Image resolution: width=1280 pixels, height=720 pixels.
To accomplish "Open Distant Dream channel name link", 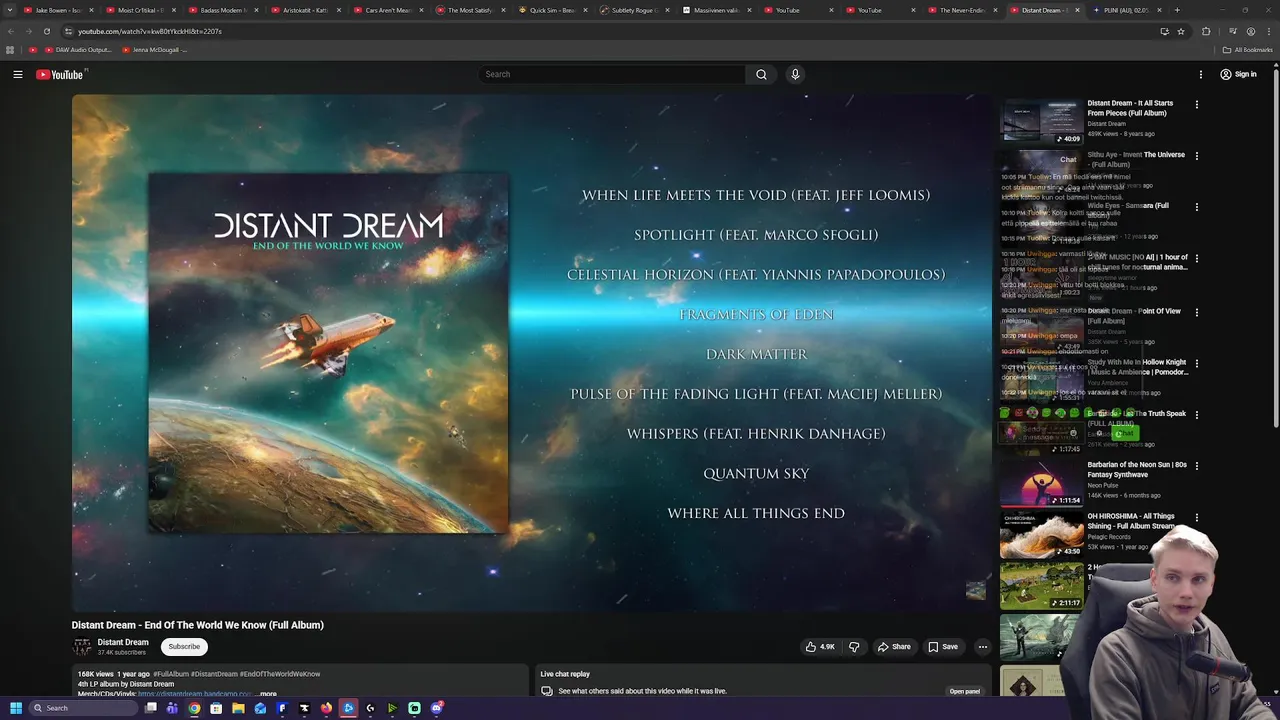I will click(x=123, y=642).
